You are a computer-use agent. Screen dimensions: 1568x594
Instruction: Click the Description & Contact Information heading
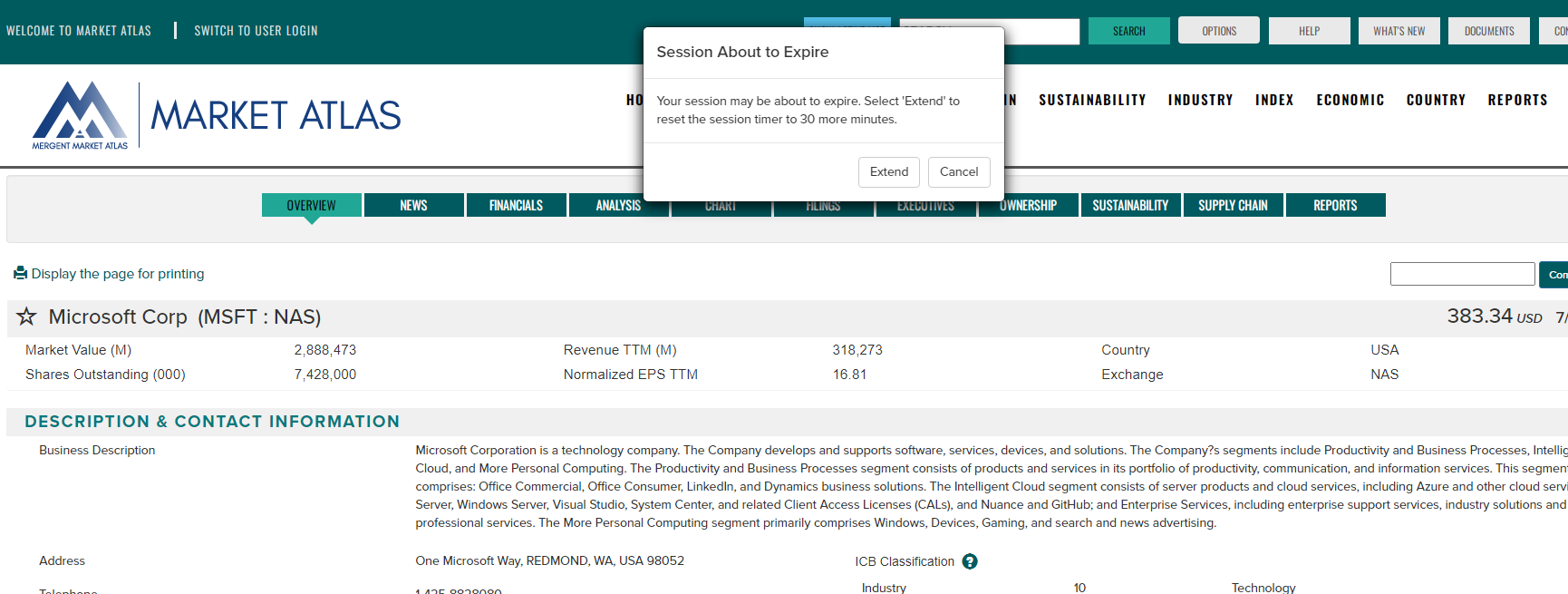coord(212,422)
